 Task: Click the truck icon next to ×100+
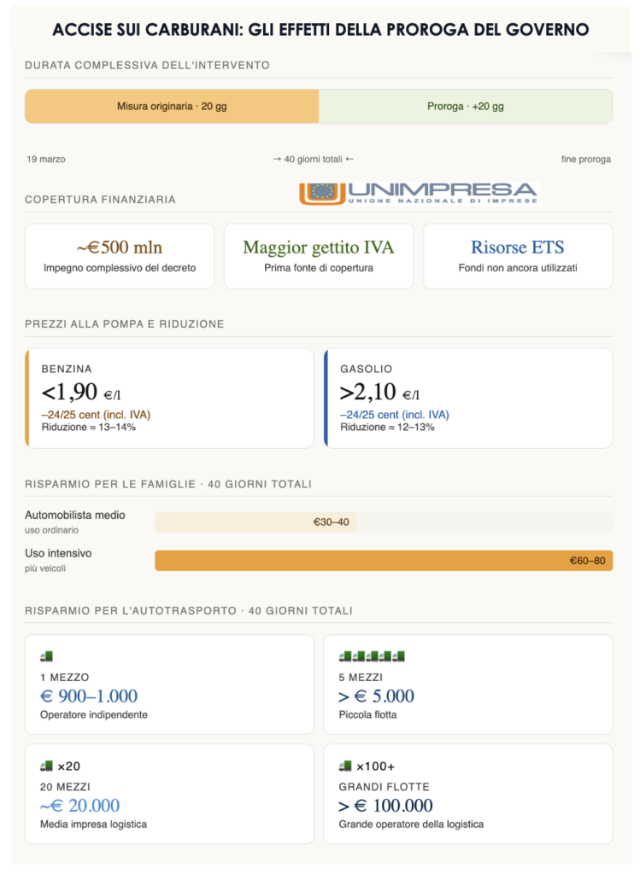pyautogui.click(x=346, y=766)
